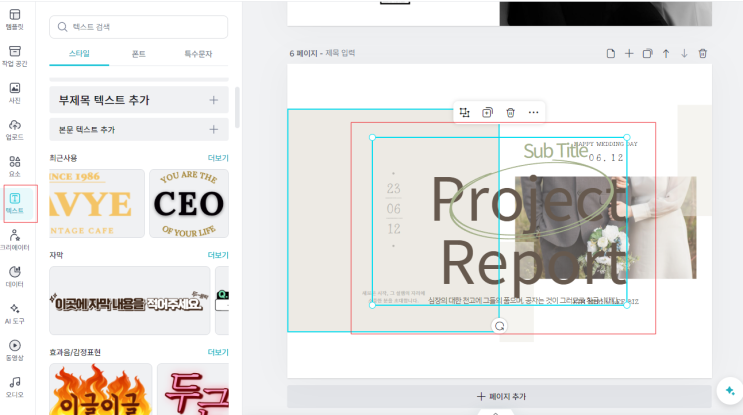Switch to the 폰트 tab

click(138, 54)
